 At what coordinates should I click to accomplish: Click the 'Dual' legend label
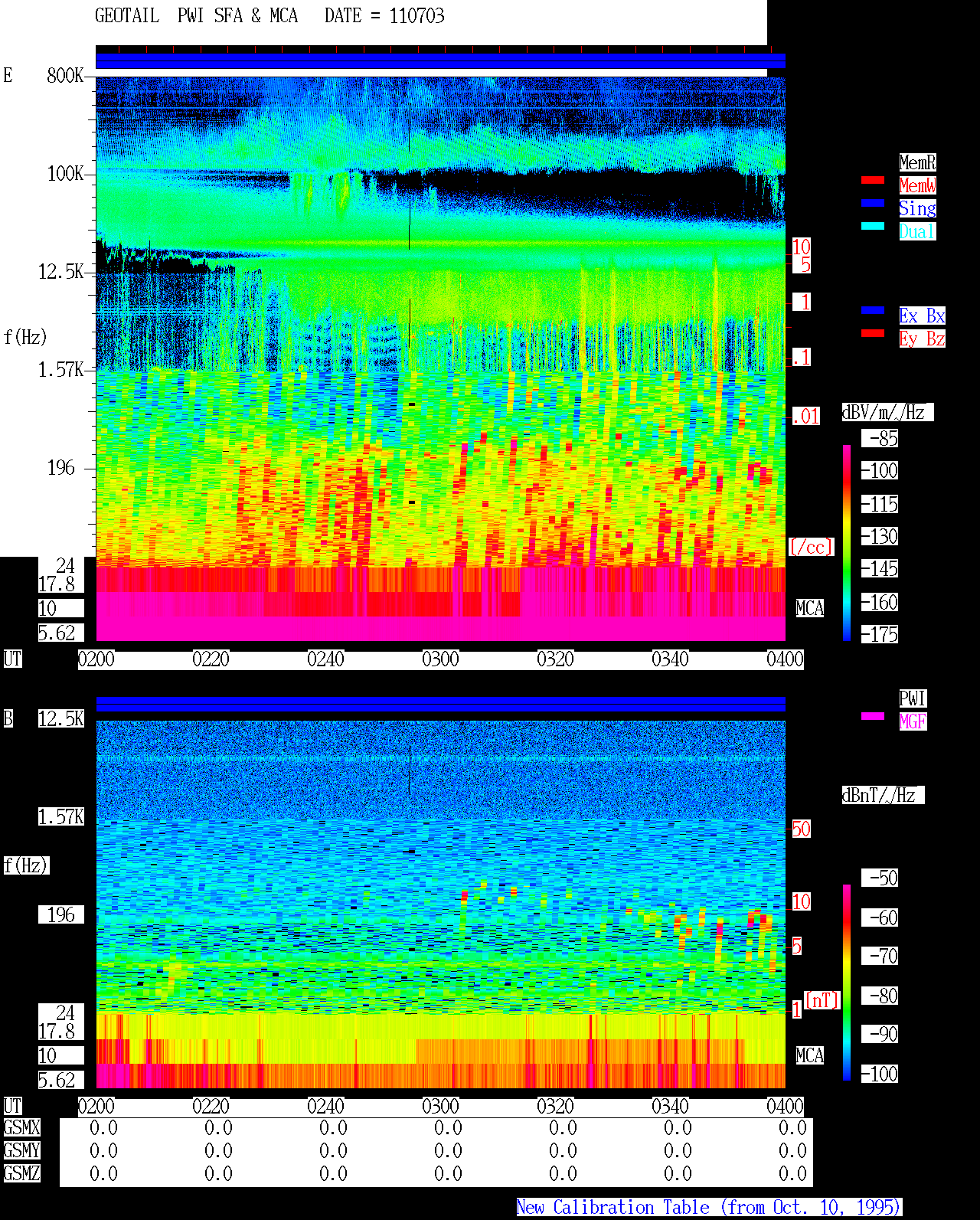coord(917,231)
